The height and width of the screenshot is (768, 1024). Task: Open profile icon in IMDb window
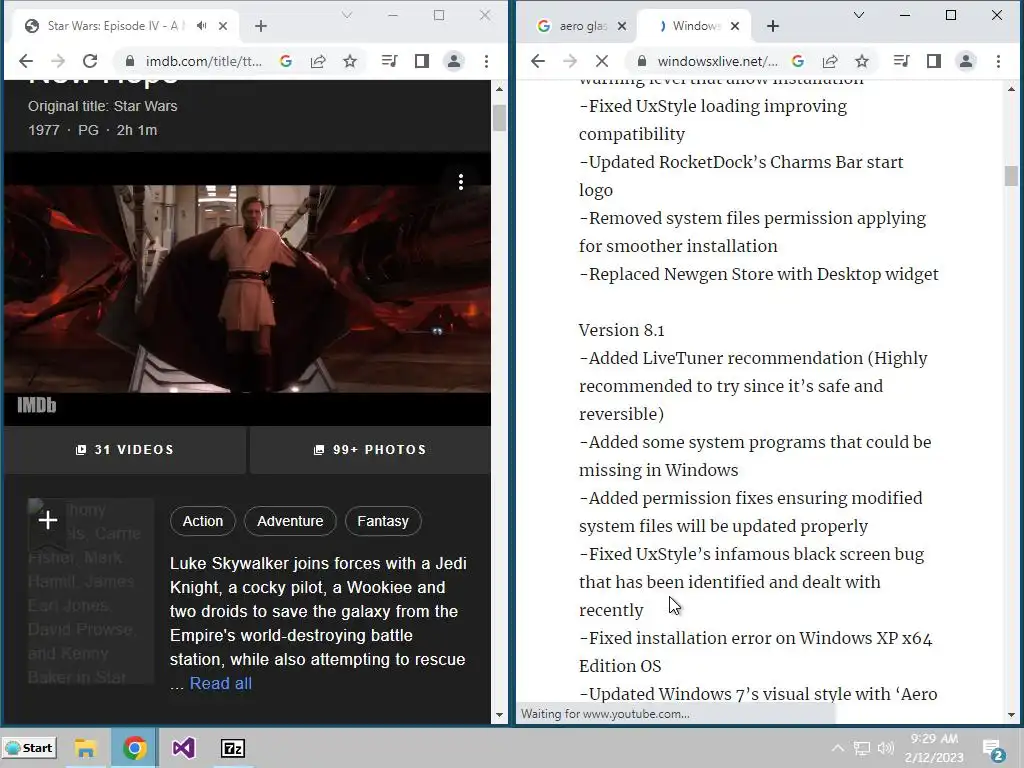click(x=454, y=61)
